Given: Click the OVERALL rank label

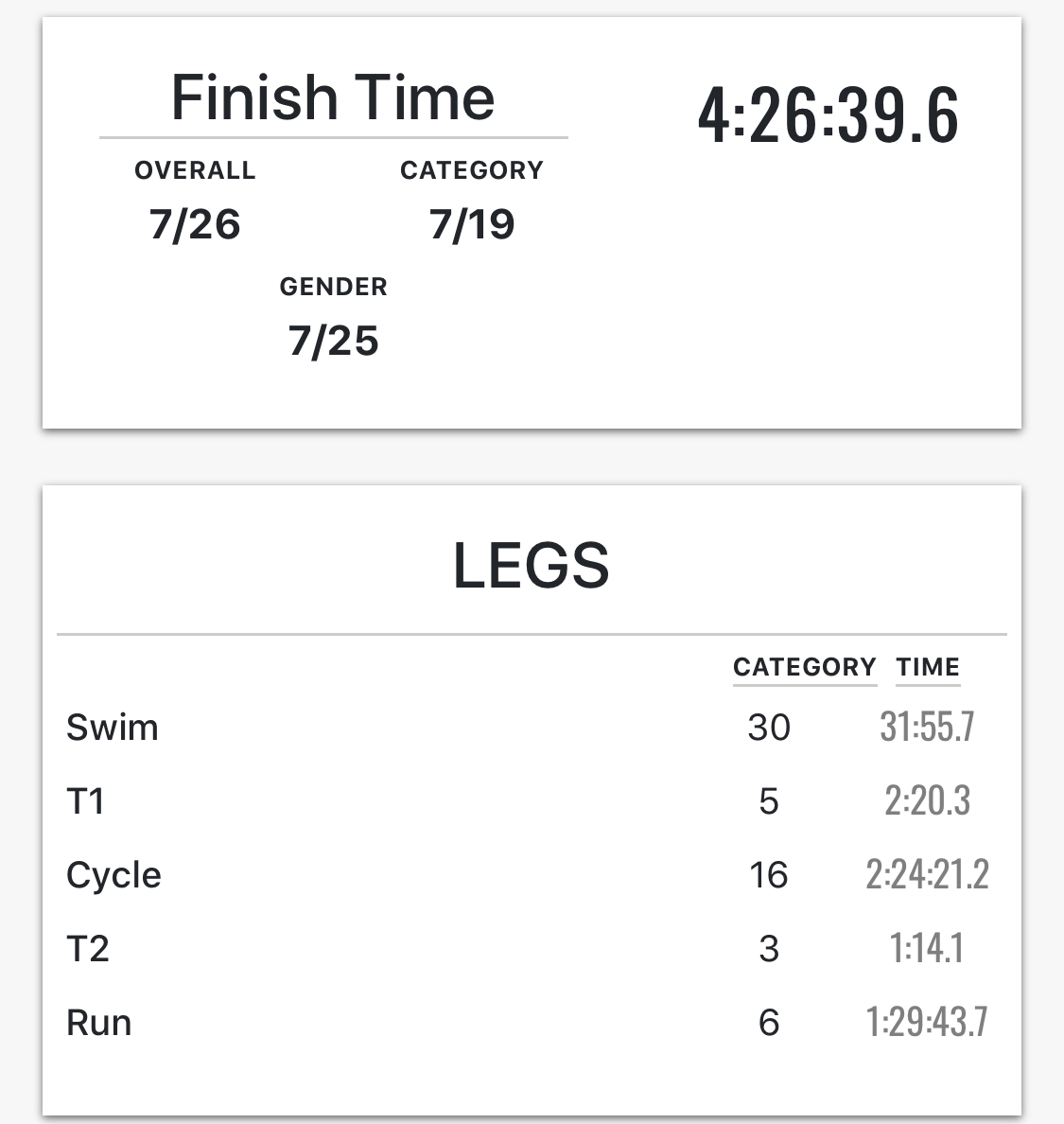Looking at the screenshot, I should coord(195,170).
